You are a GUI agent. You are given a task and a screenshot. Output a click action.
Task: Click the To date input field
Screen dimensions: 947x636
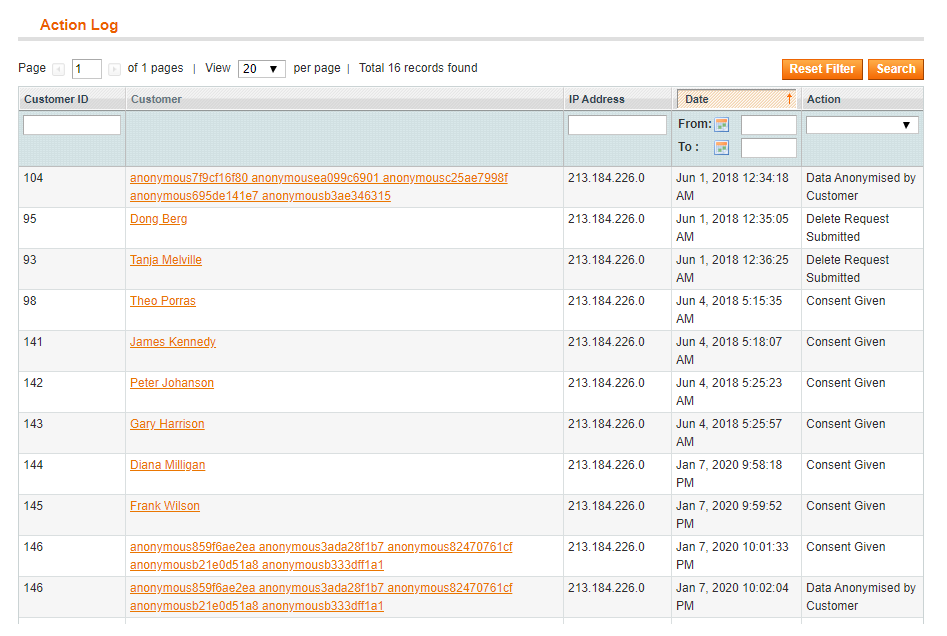click(x=768, y=148)
